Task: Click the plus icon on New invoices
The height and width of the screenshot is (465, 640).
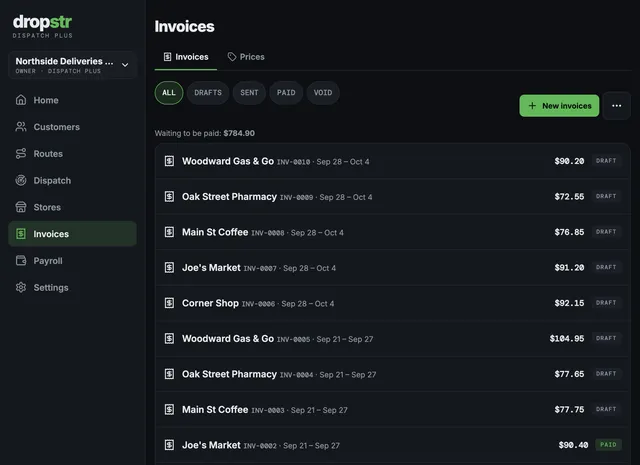Action: [532, 106]
